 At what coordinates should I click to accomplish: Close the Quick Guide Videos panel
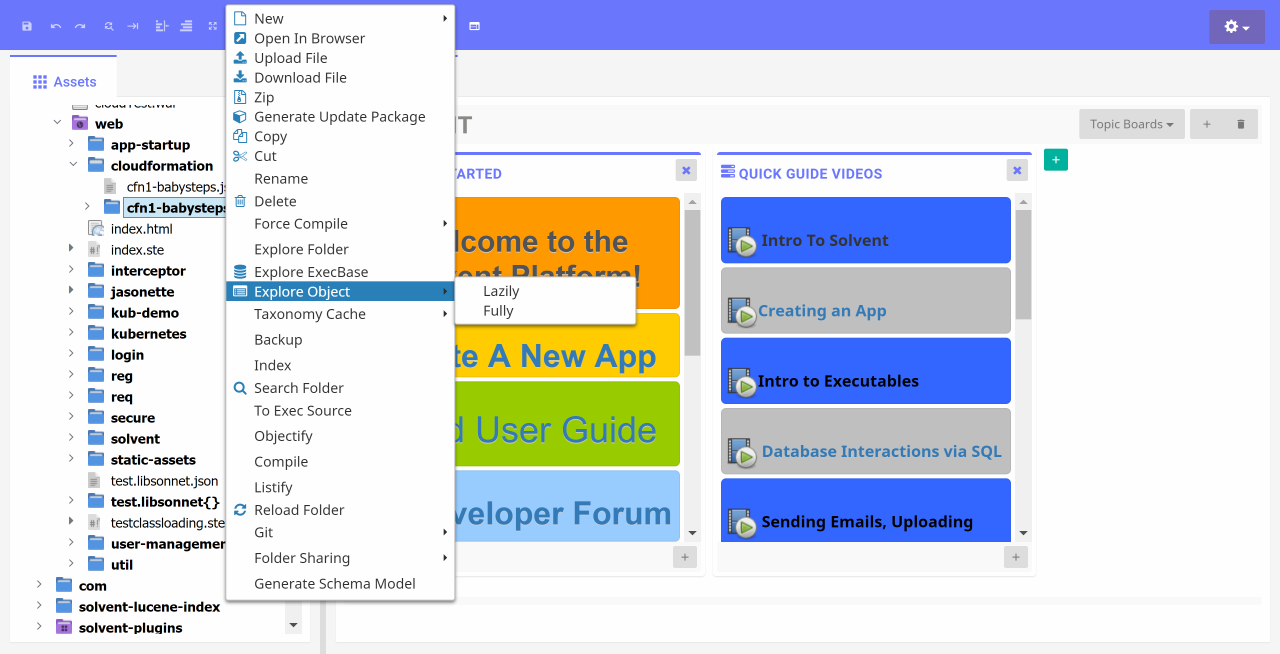point(1017,171)
